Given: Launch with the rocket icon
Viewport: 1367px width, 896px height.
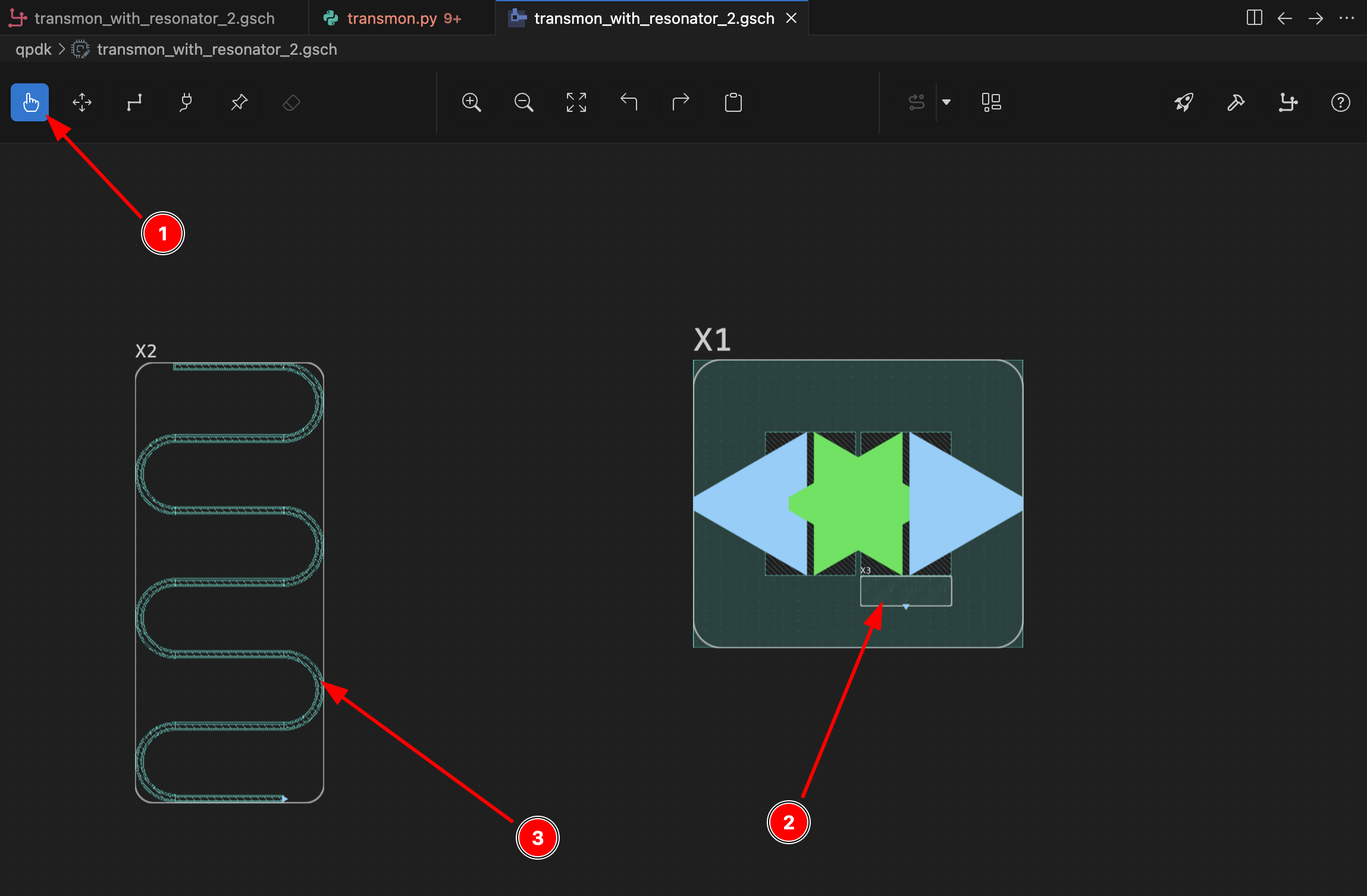Looking at the screenshot, I should click(1184, 102).
